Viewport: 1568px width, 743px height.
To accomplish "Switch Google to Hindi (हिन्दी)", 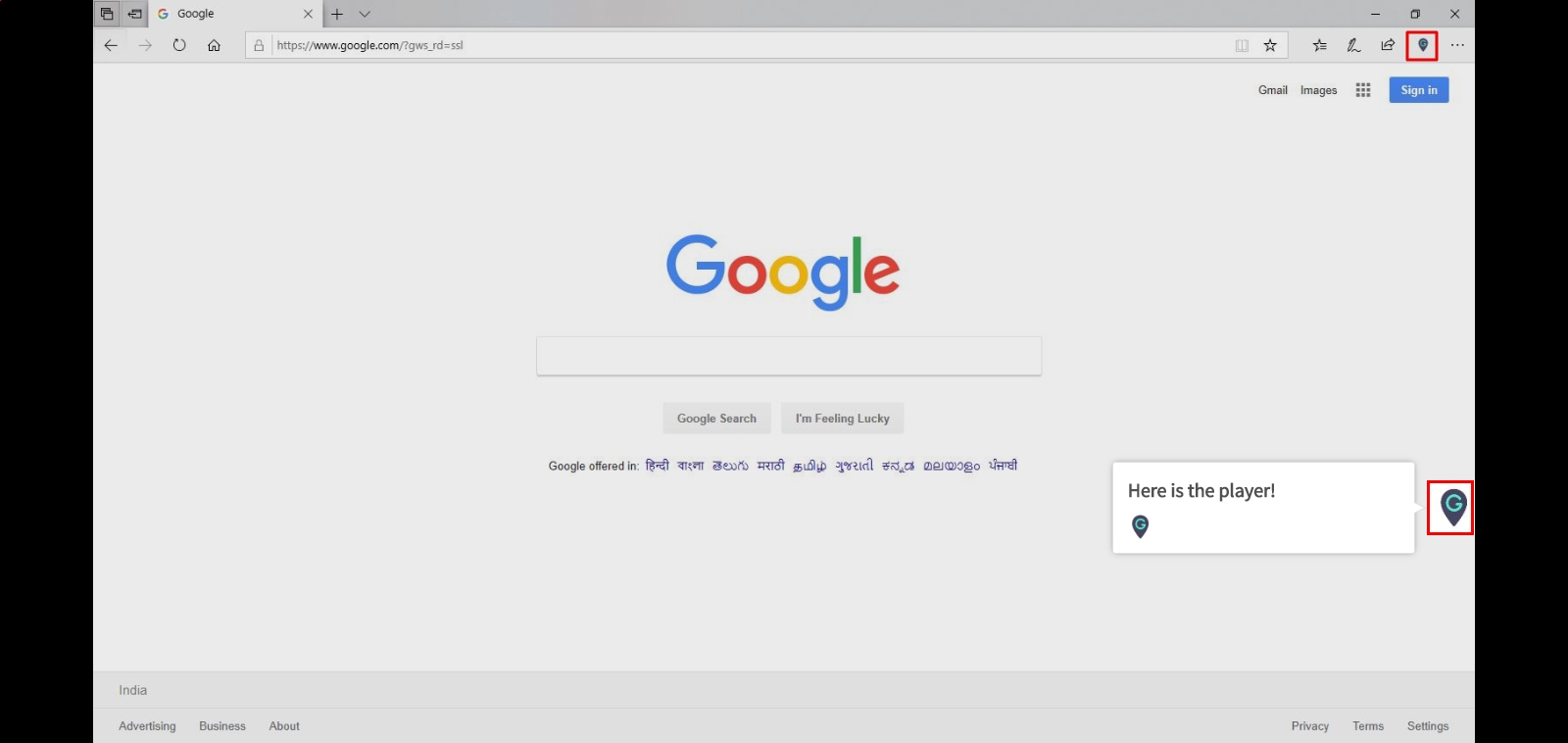I will pyautogui.click(x=657, y=466).
